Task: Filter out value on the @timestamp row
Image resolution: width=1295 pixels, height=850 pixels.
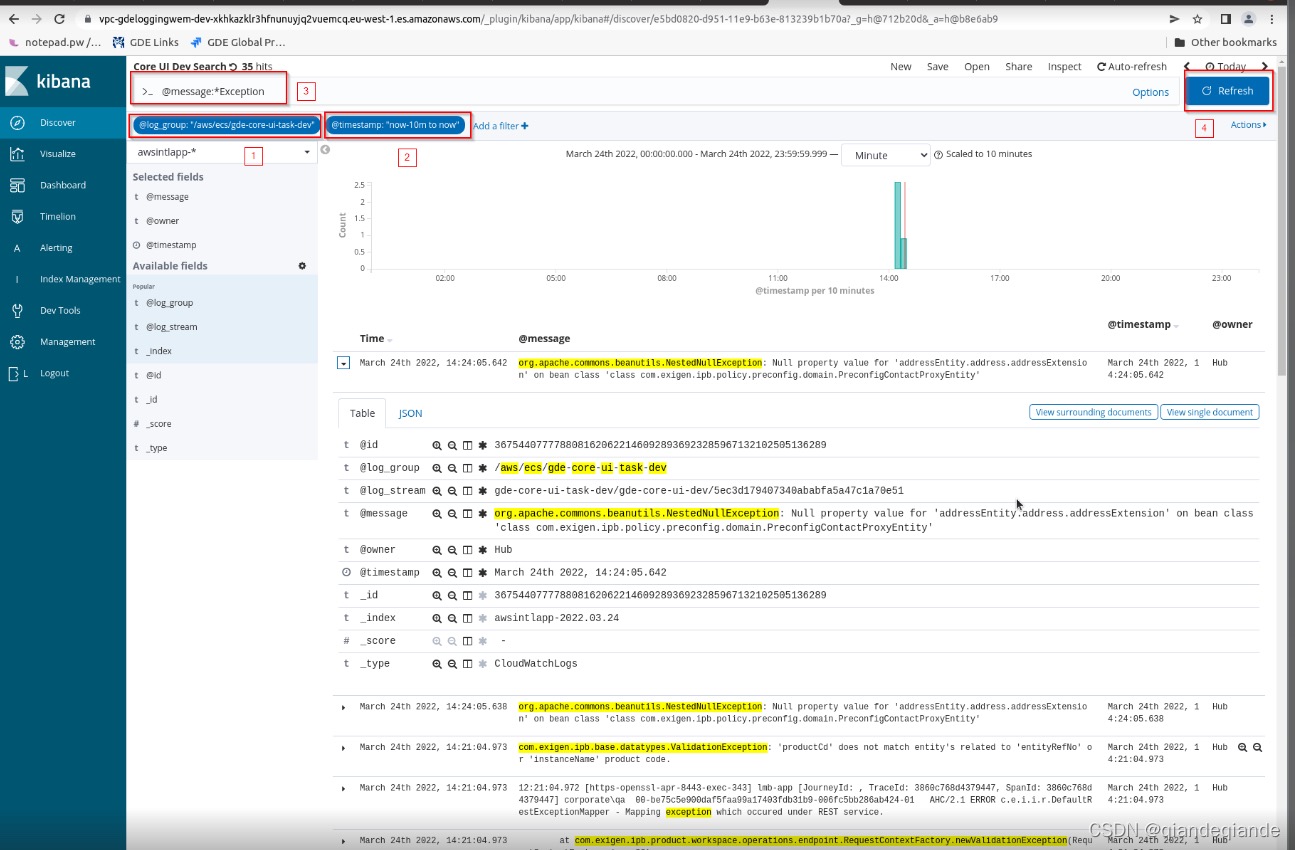Action: click(x=452, y=573)
